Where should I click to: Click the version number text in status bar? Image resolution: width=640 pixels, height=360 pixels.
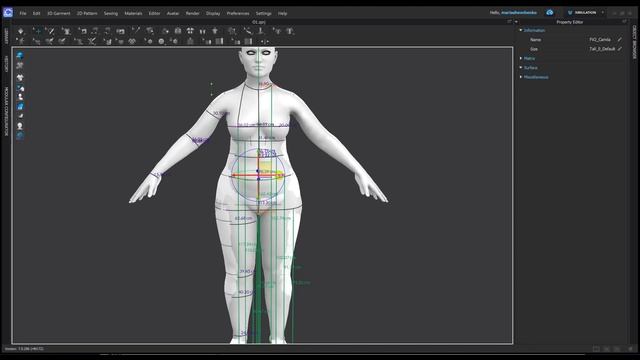pos(24,349)
